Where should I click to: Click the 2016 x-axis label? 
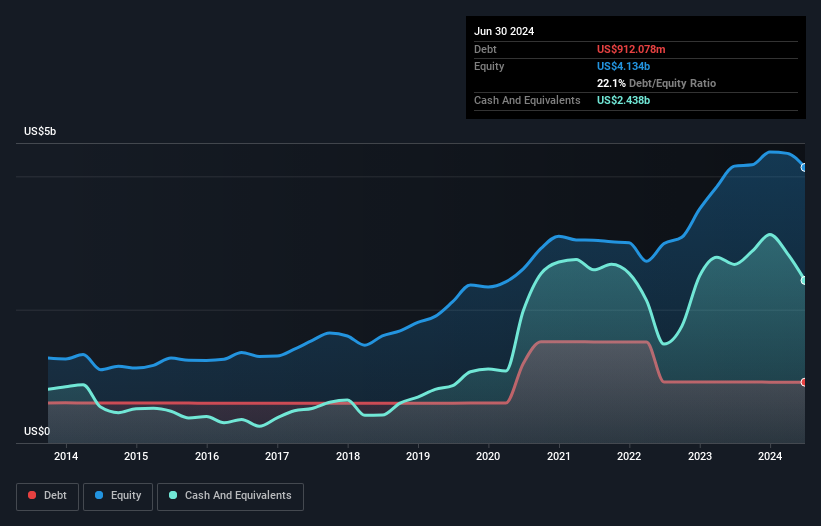(x=207, y=456)
